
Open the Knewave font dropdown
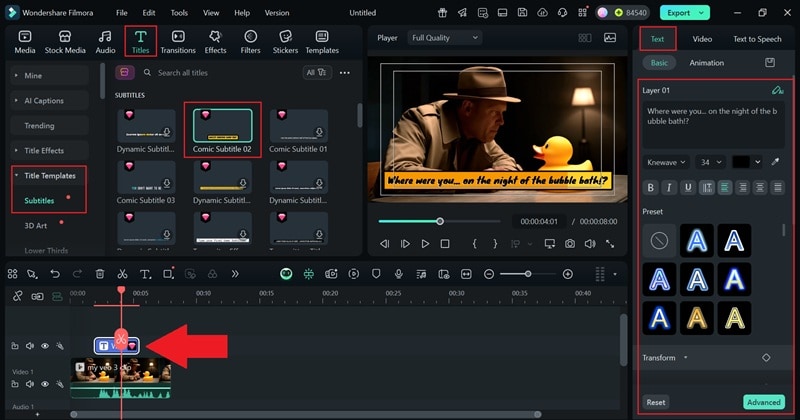(666, 162)
